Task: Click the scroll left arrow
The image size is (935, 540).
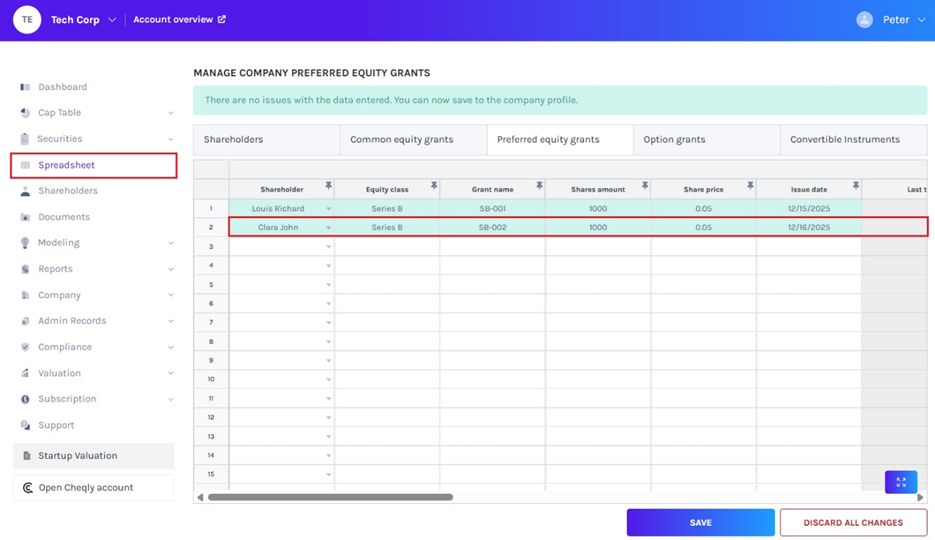Action: [x=200, y=497]
